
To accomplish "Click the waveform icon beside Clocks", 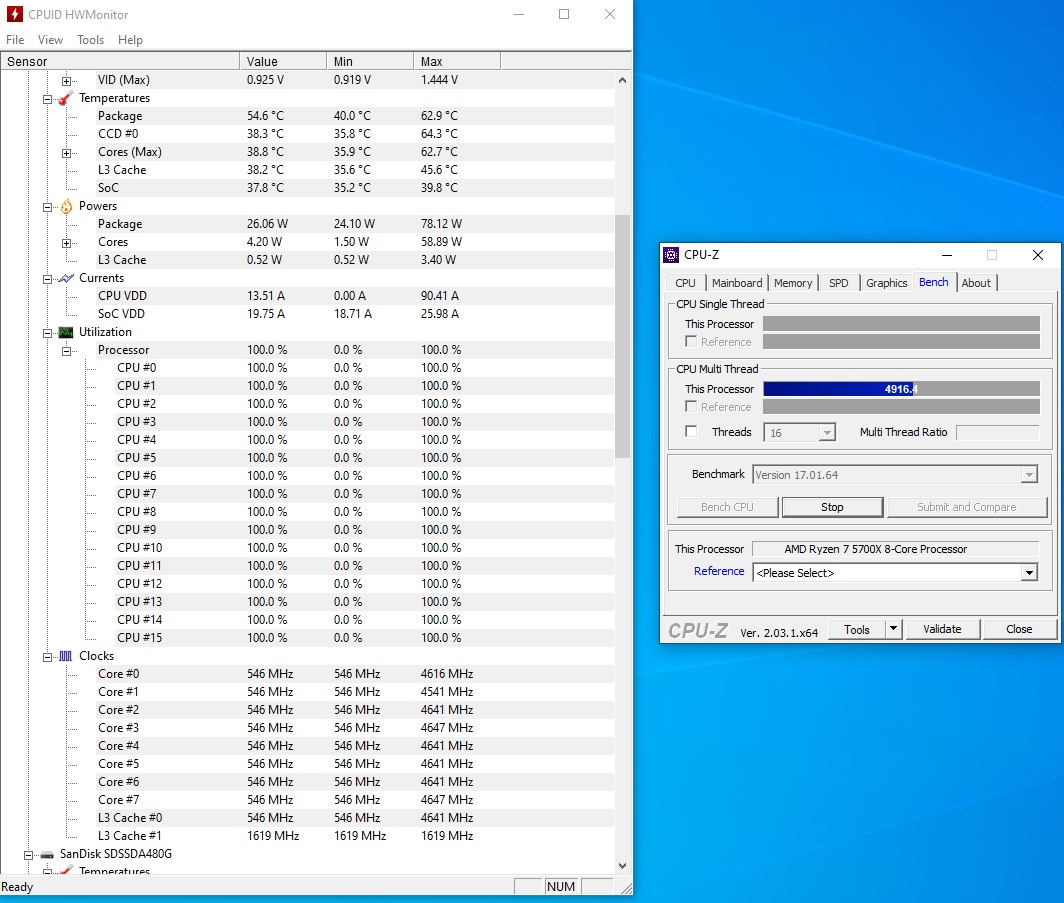I will (66, 656).
